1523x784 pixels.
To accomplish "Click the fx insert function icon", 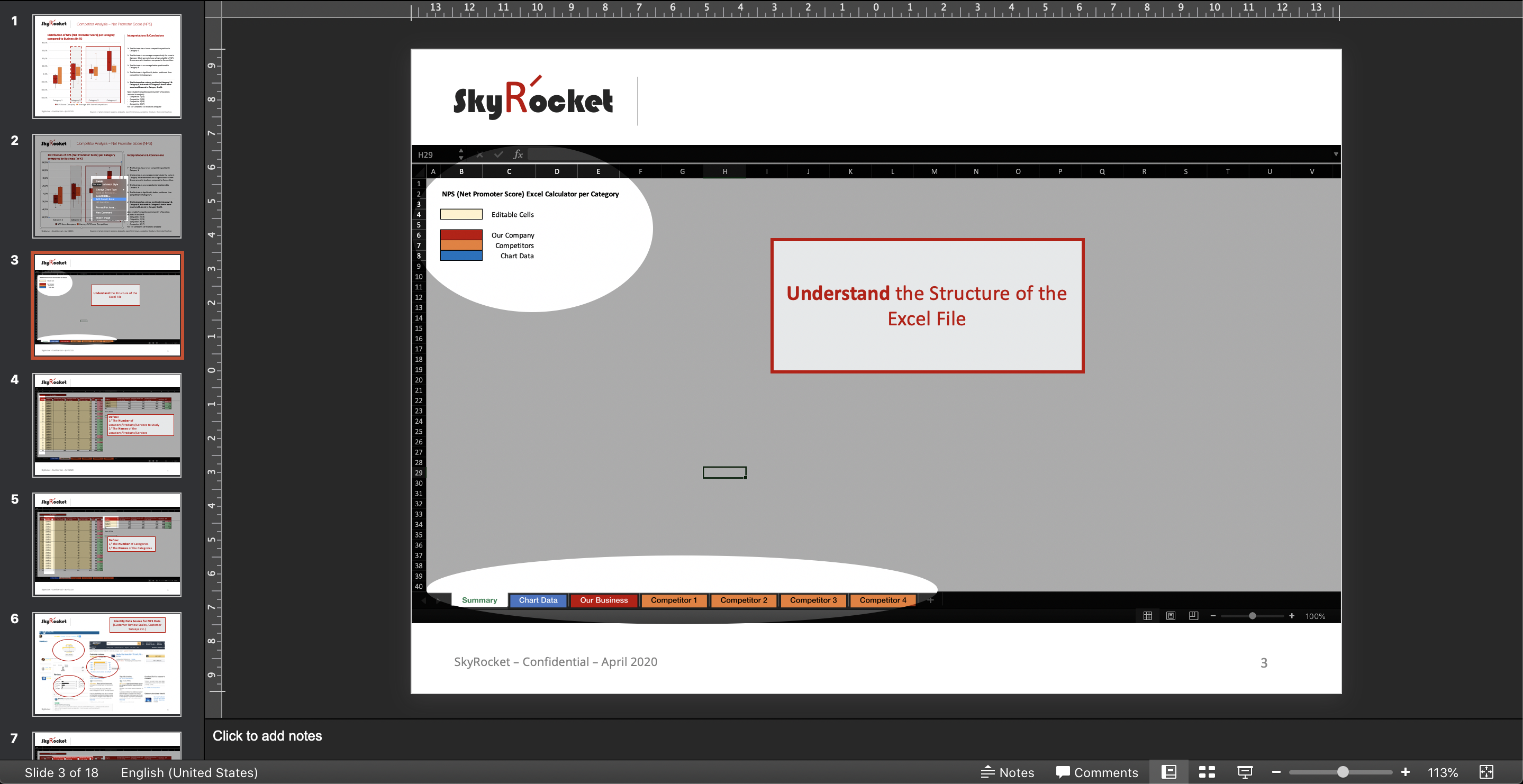I will click(x=518, y=154).
